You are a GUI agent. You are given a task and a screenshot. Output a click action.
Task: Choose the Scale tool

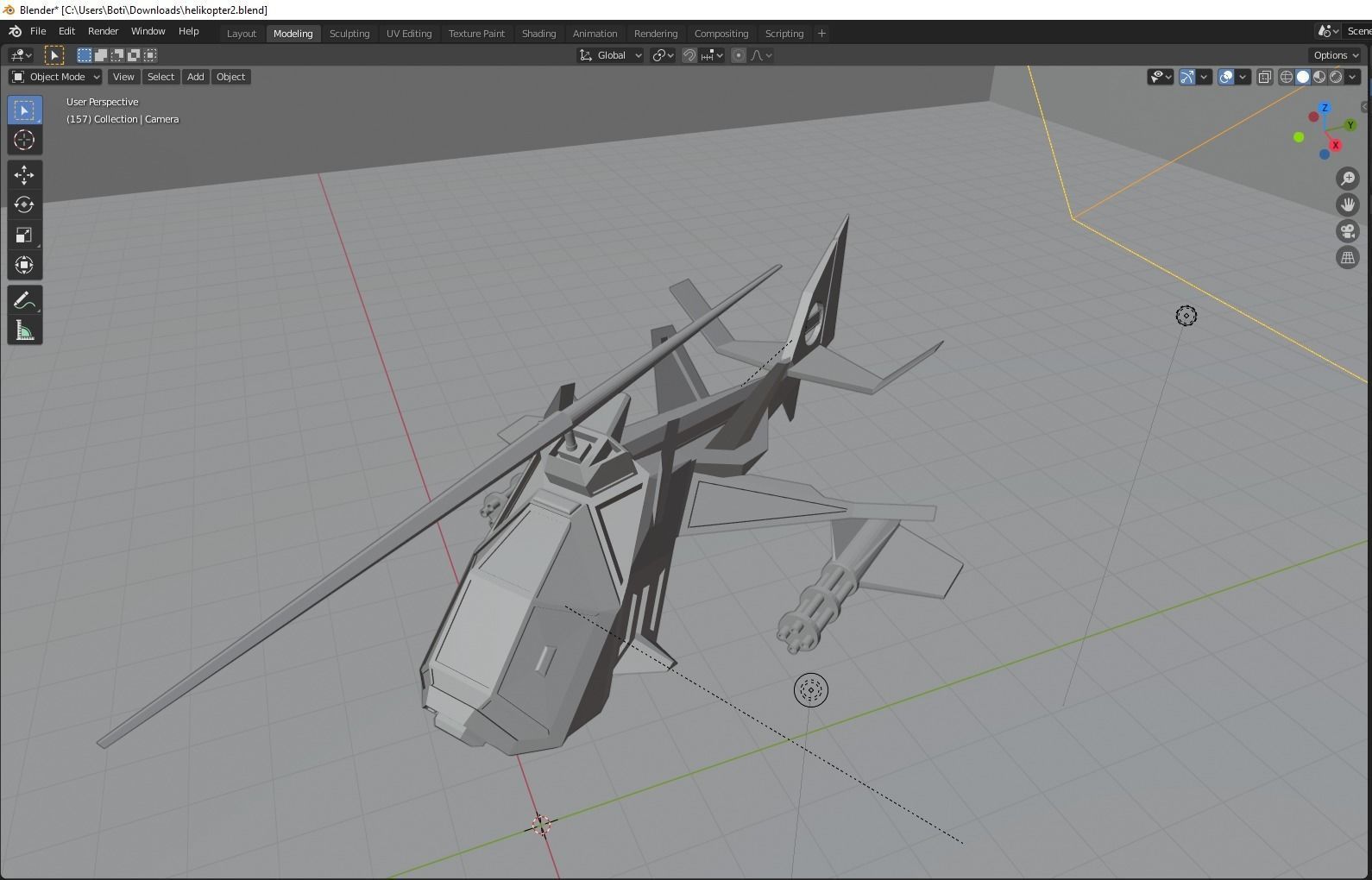pos(24,235)
